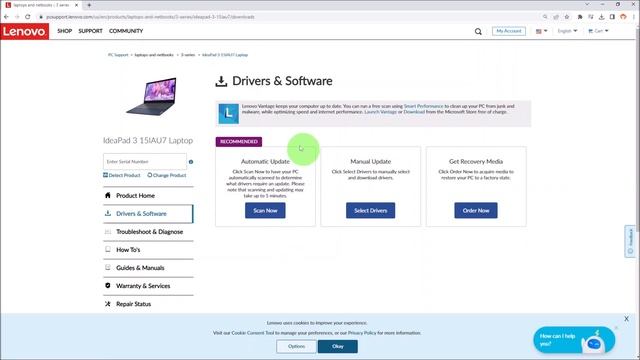
Task: Click the Drivers & Software download icon heading
Action: (221, 81)
